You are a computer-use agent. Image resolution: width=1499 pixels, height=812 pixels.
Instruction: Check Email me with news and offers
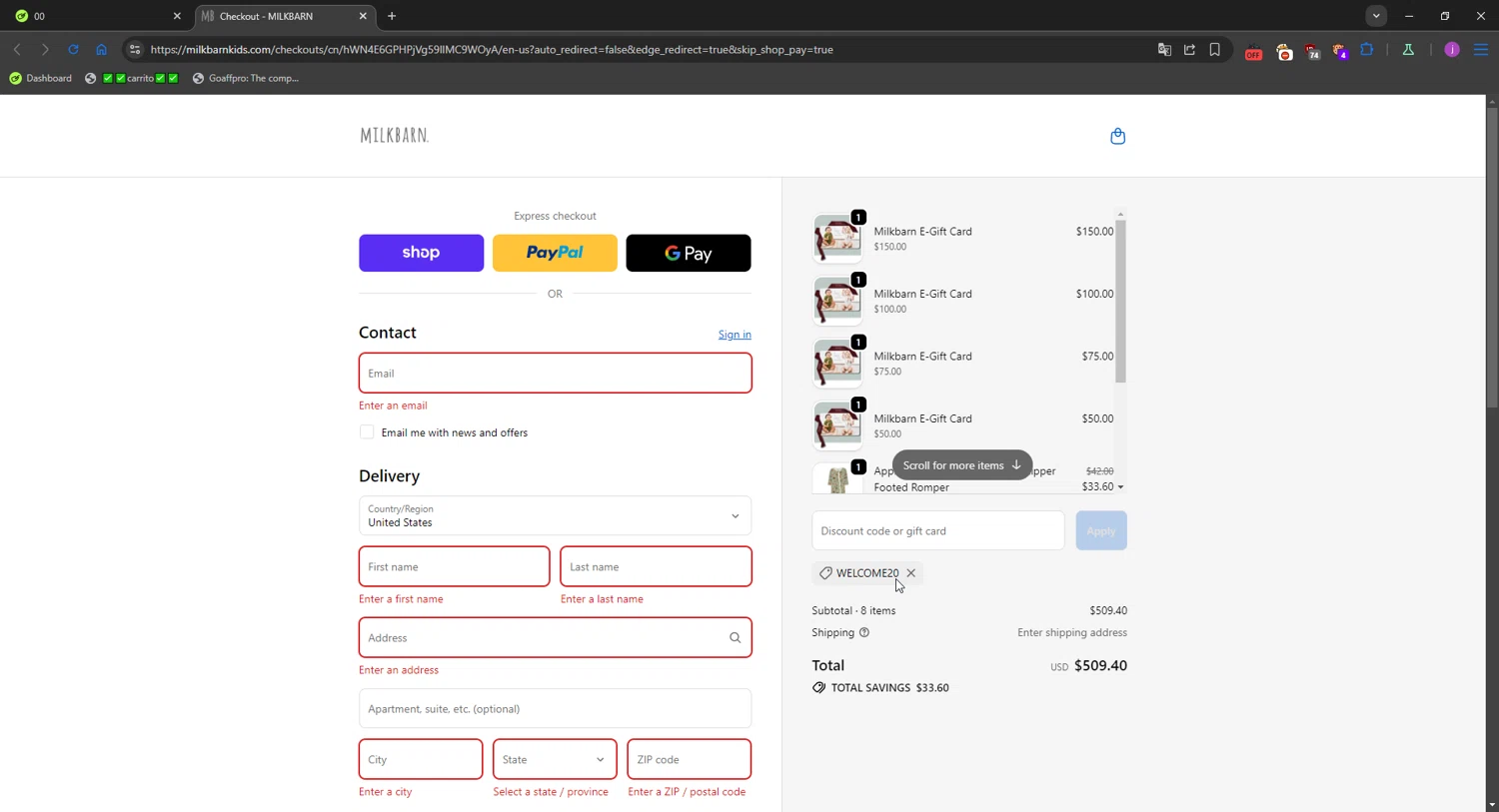click(367, 432)
